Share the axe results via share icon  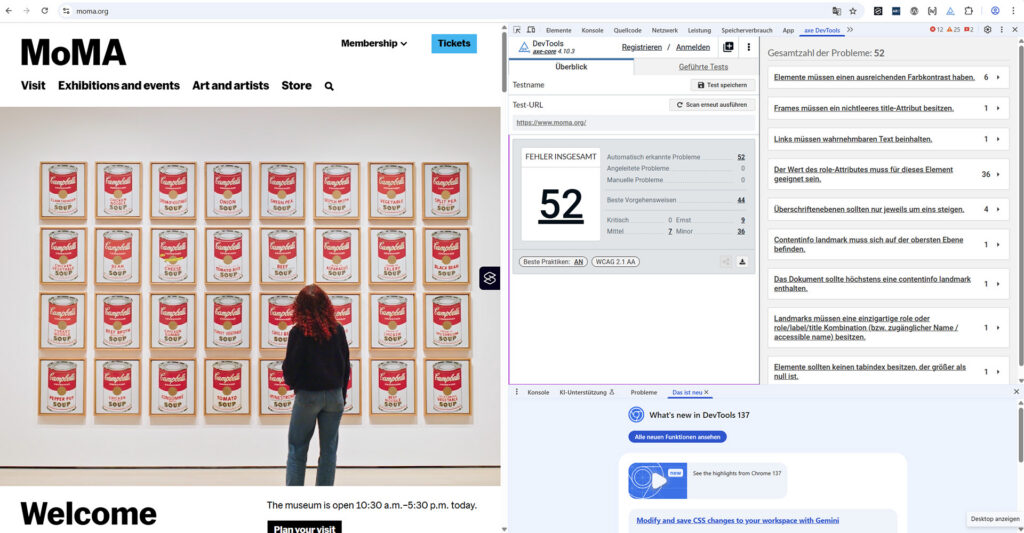click(x=726, y=262)
